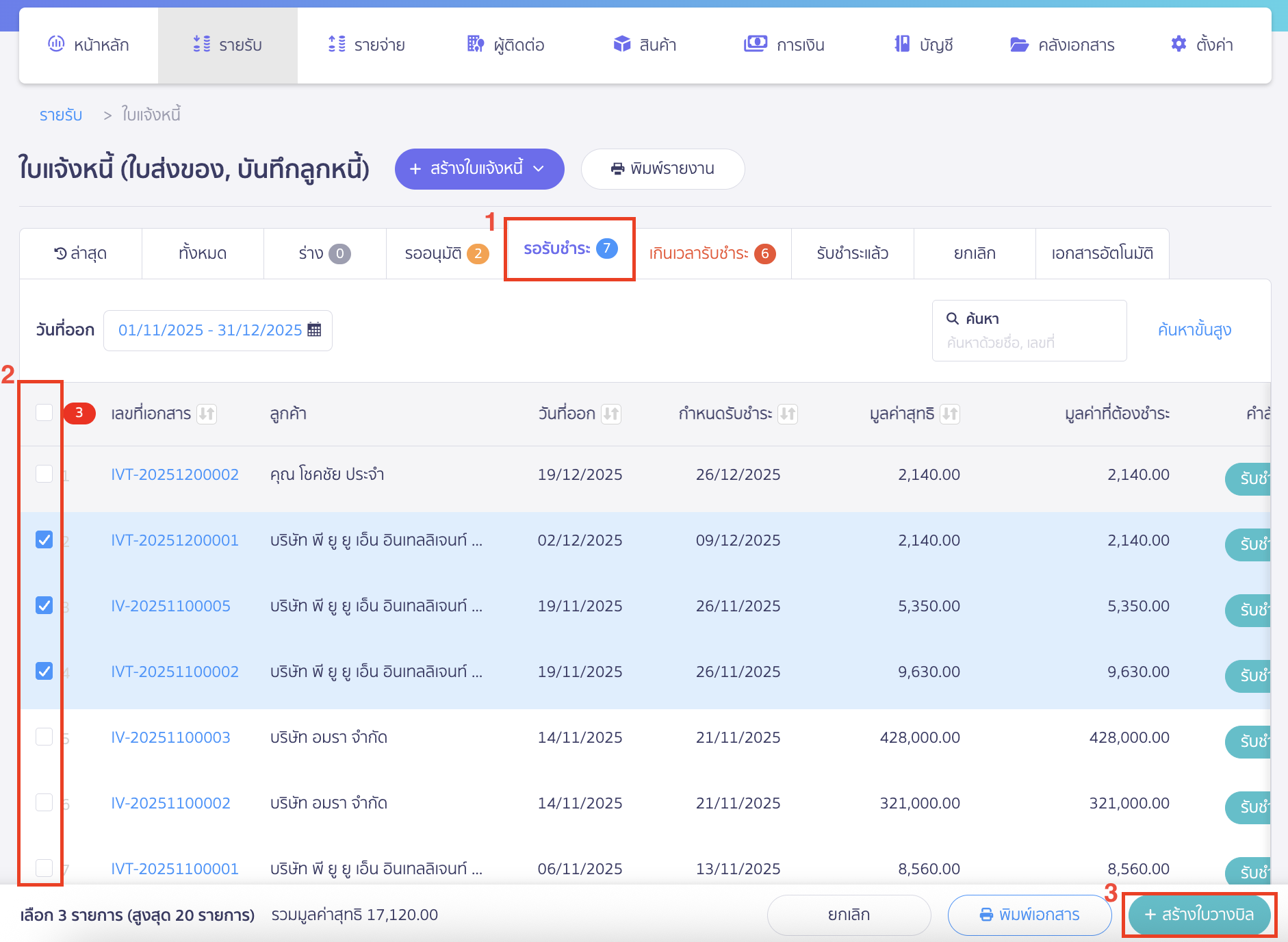The width and height of the screenshot is (1288, 942).
Task: Click the calendar icon in the date field
Action: pos(314,329)
